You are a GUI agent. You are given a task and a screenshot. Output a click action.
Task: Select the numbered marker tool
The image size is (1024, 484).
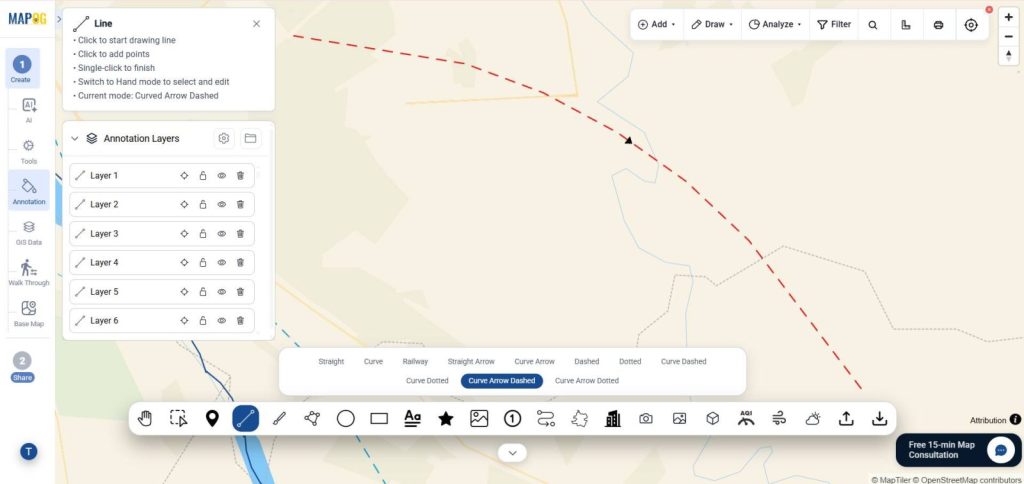[513, 419]
